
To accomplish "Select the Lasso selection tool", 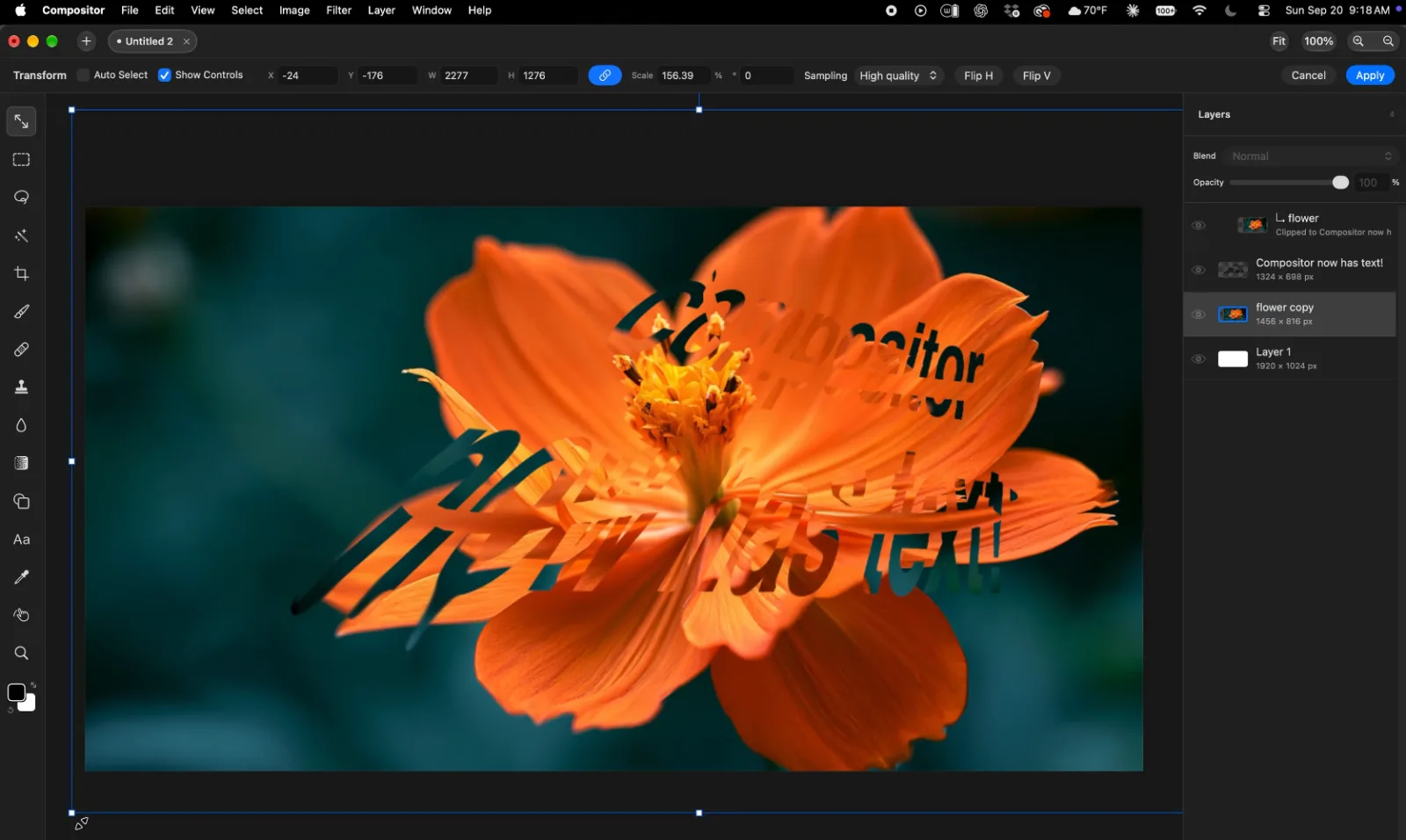I will click(21, 198).
